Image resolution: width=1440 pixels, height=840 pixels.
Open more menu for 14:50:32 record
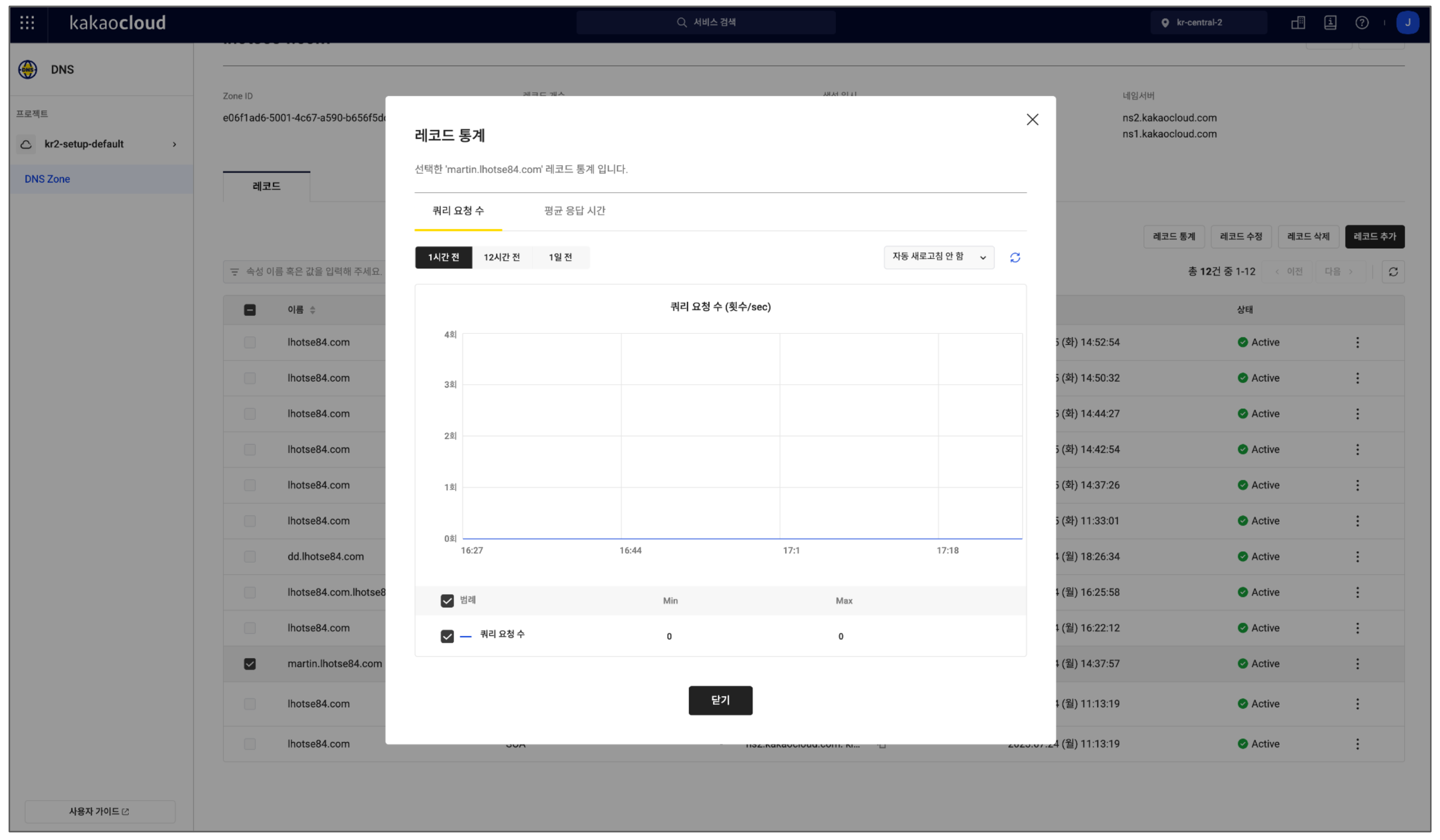pyautogui.click(x=1357, y=378)
